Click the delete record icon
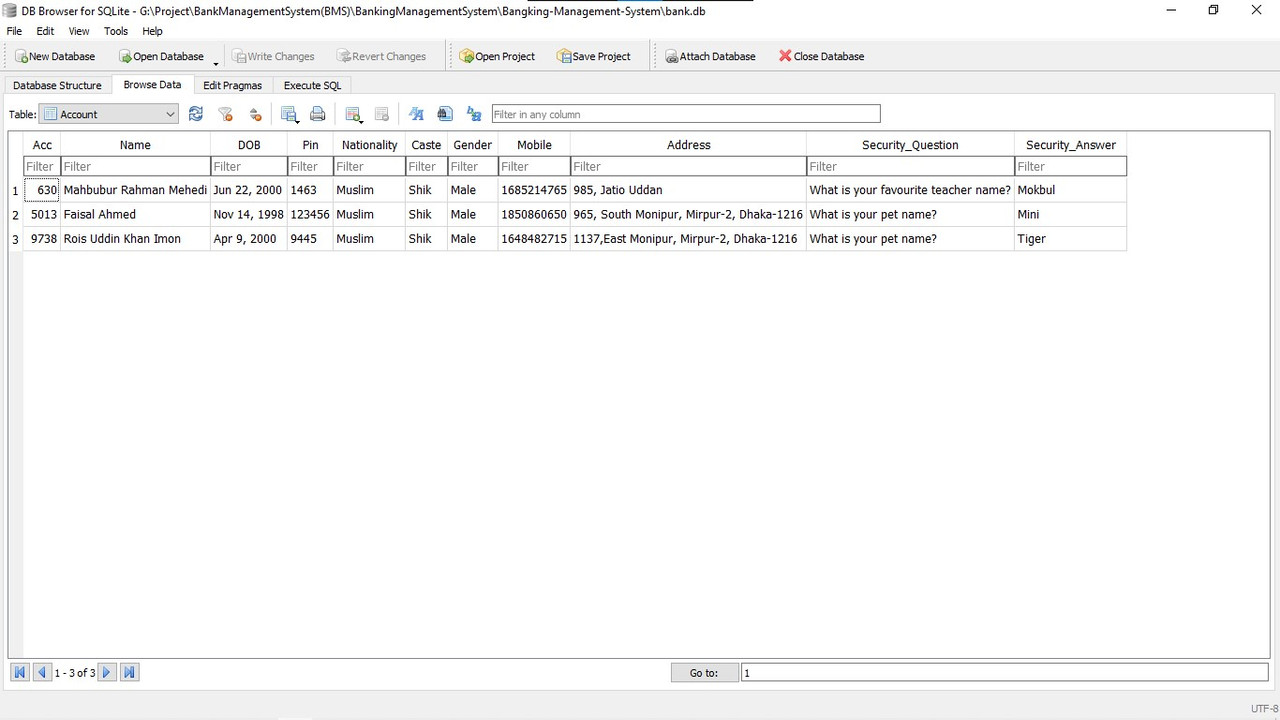The width and height of the screenshot is (1280, 720). [x=381, y=114]
